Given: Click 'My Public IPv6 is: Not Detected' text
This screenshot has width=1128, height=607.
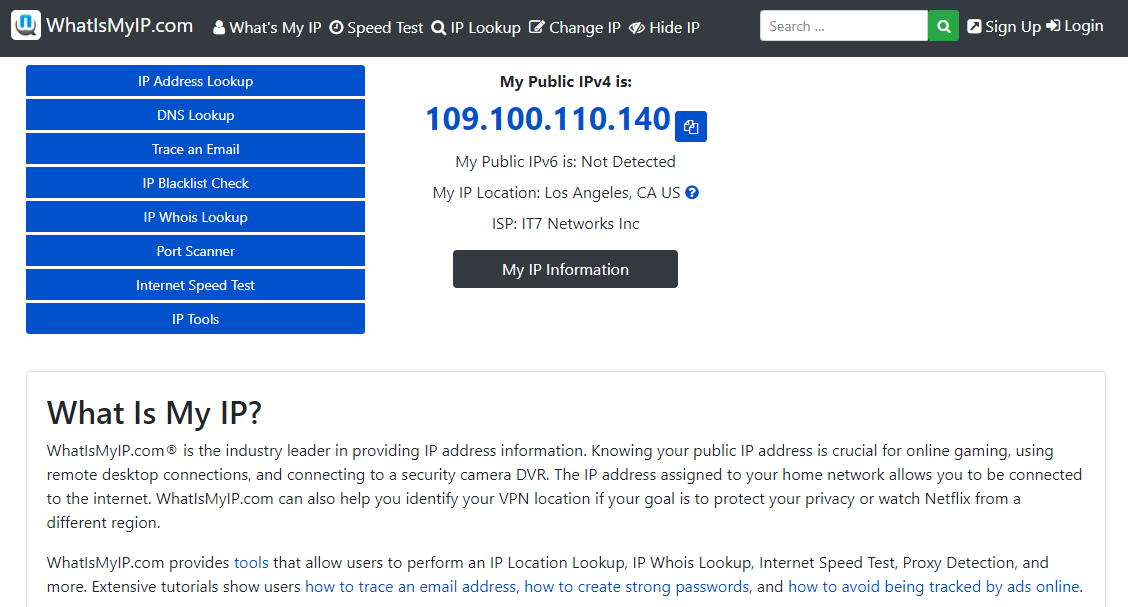Looking at the screenshot, I should point(565,162).
